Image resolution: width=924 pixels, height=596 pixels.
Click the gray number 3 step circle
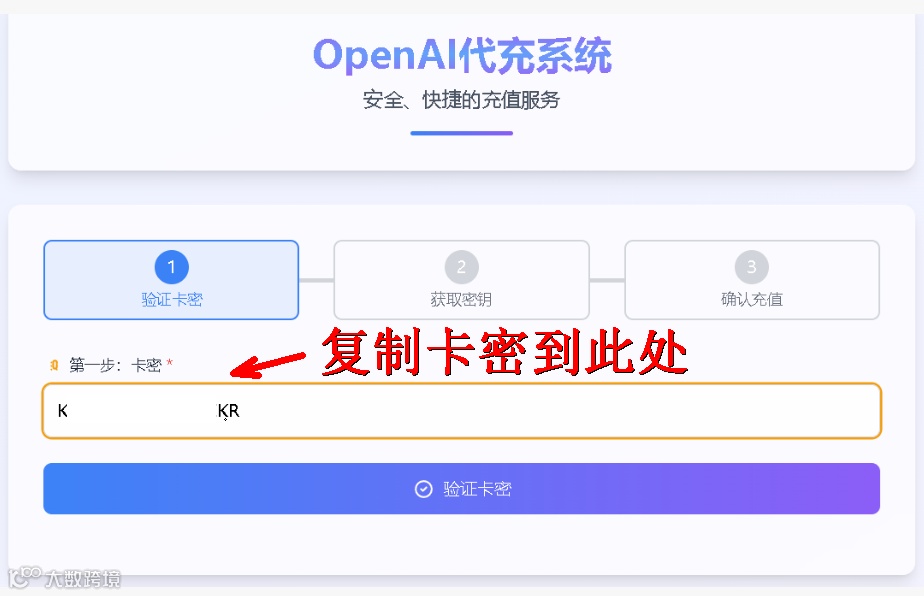click(x=751, y=267)
